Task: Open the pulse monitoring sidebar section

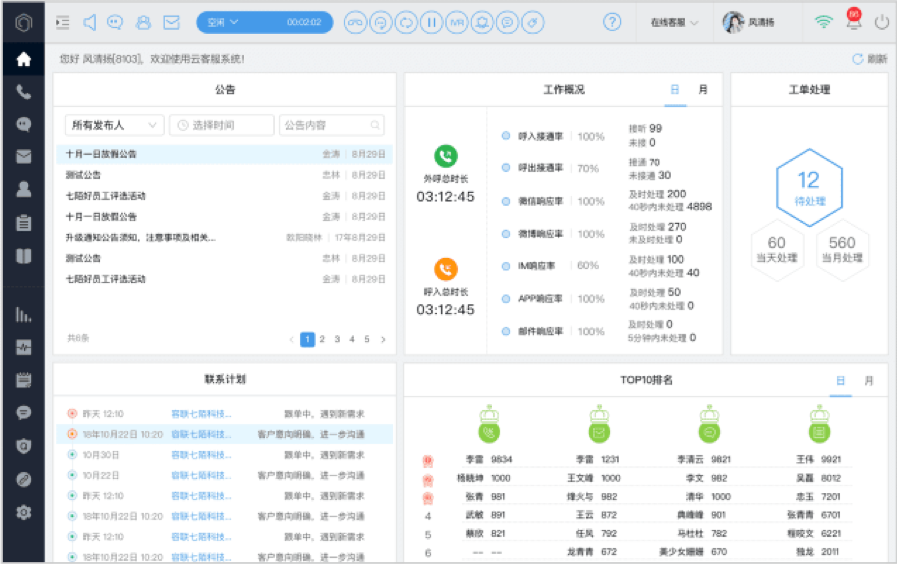Action: [x=23, y=347]
